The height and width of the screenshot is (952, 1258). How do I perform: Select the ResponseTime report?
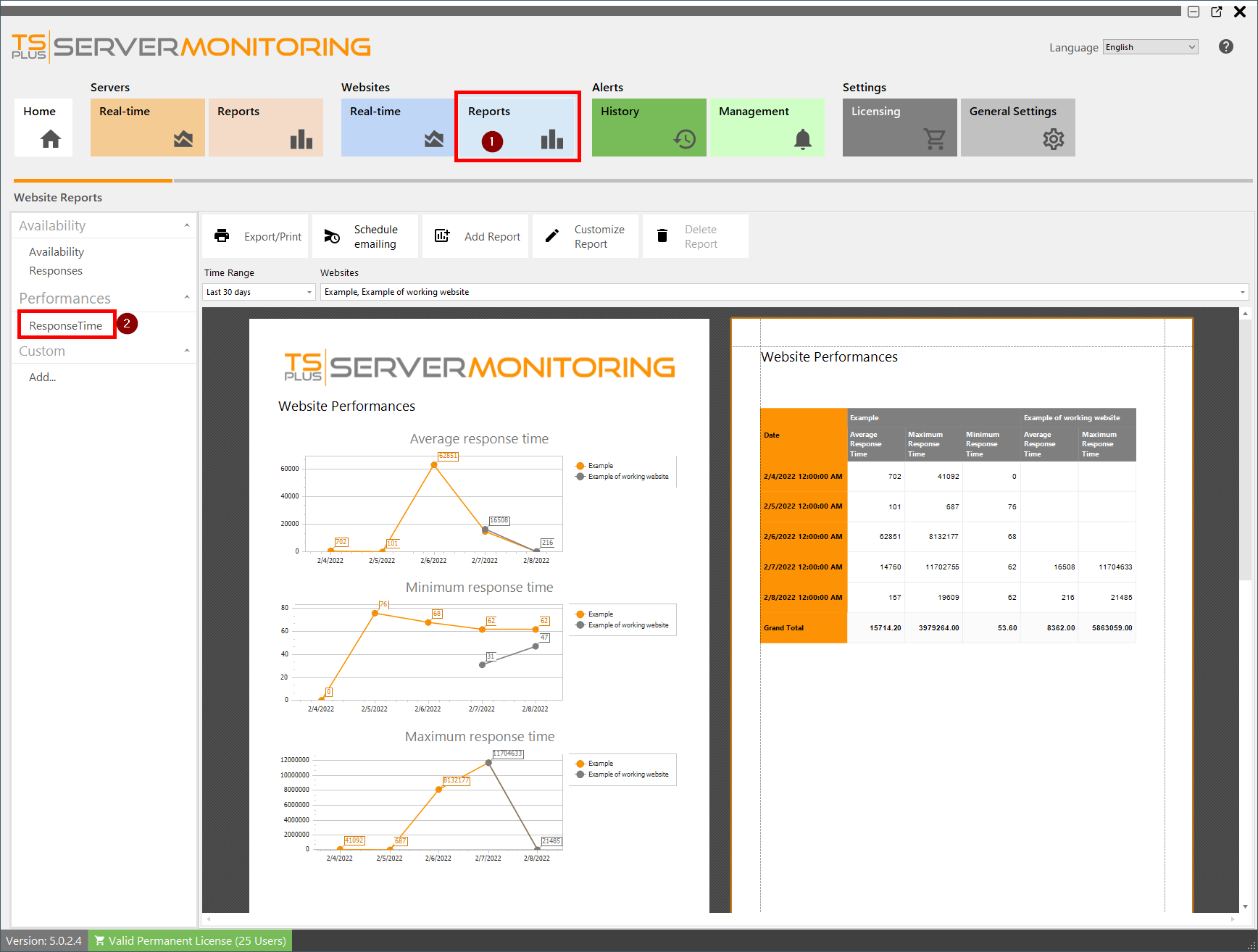(66, 325)
